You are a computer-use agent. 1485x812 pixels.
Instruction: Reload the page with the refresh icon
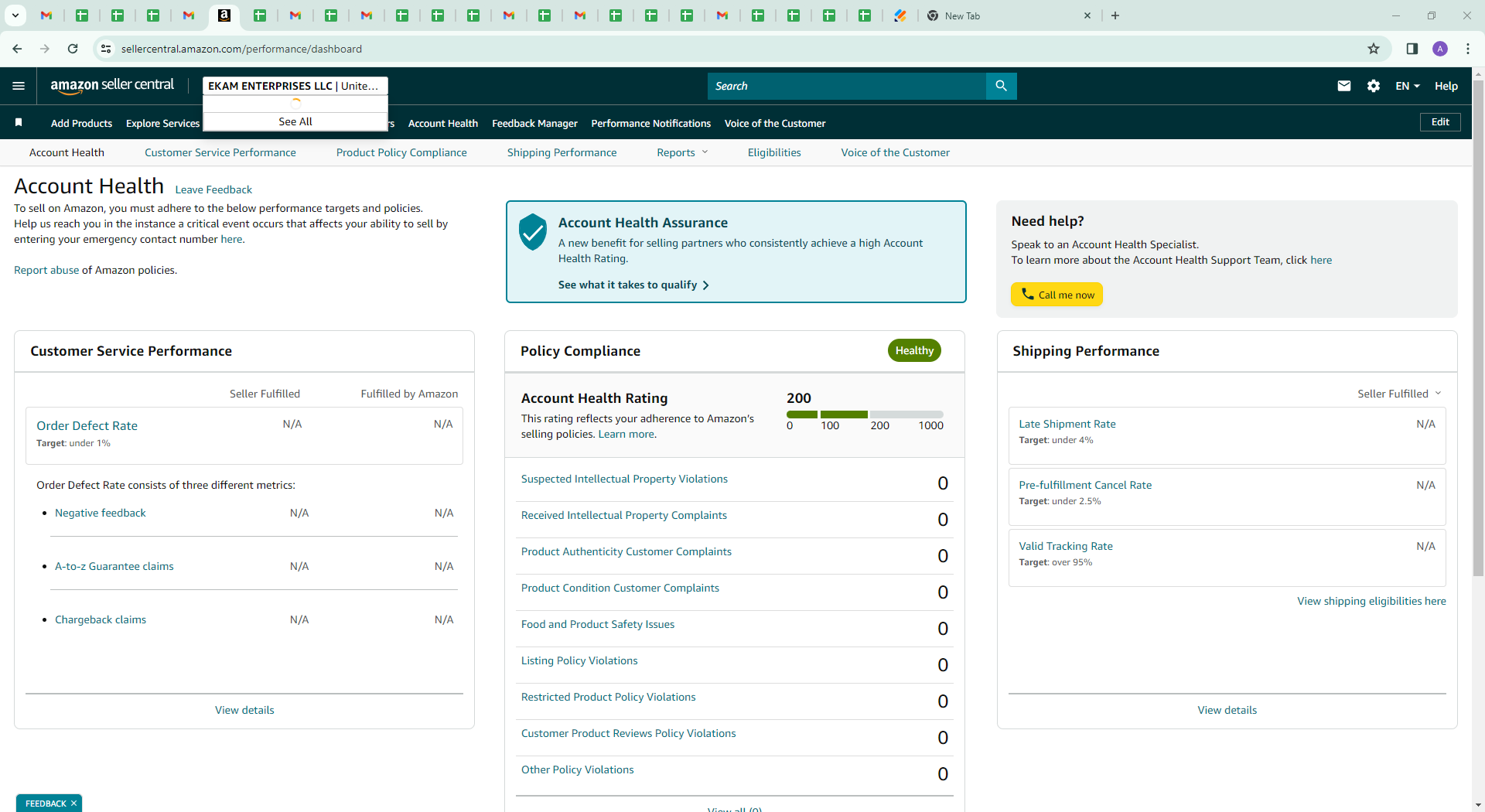73,49
